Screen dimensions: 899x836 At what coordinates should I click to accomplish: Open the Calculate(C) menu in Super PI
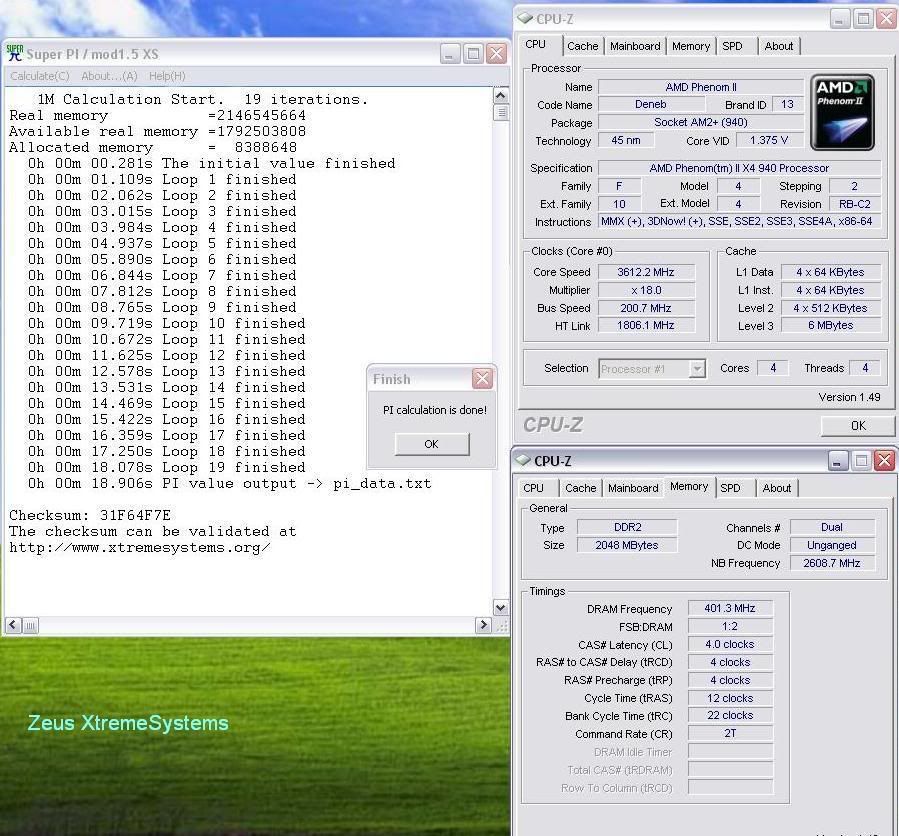coord(40,76)
